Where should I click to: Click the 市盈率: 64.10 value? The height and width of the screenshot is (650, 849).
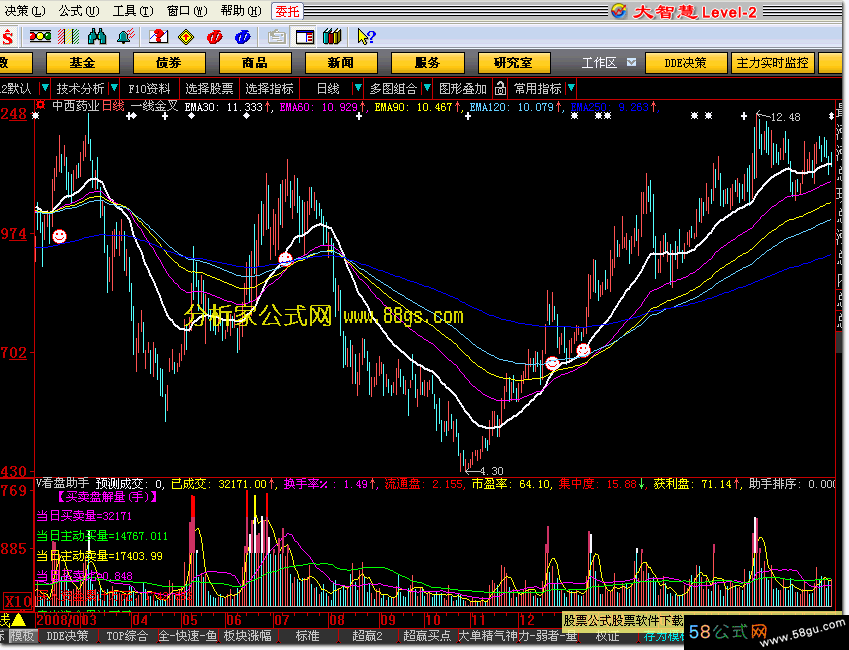511,484
